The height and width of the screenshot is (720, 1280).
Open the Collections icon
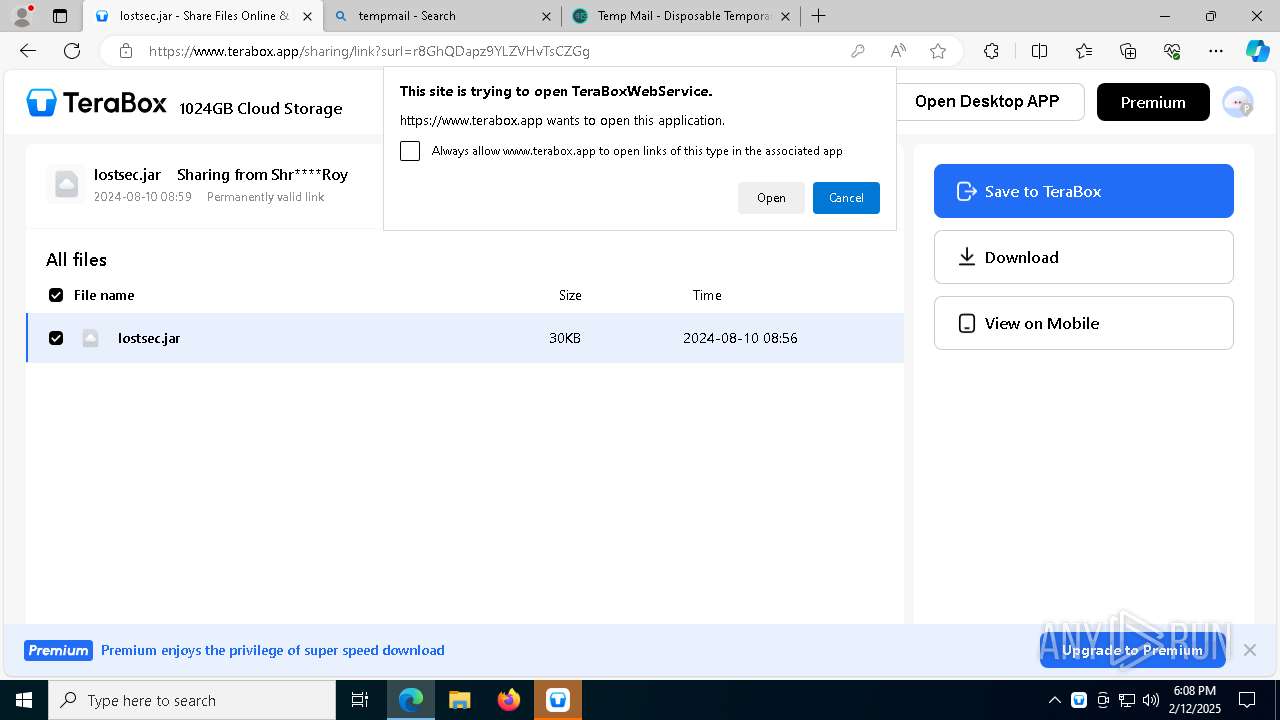(x=1128, y=51)
